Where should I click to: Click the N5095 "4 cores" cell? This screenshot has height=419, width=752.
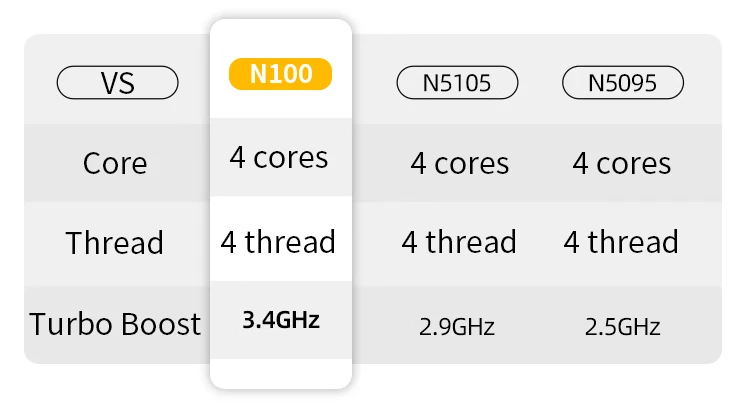(x=621, y=163)
